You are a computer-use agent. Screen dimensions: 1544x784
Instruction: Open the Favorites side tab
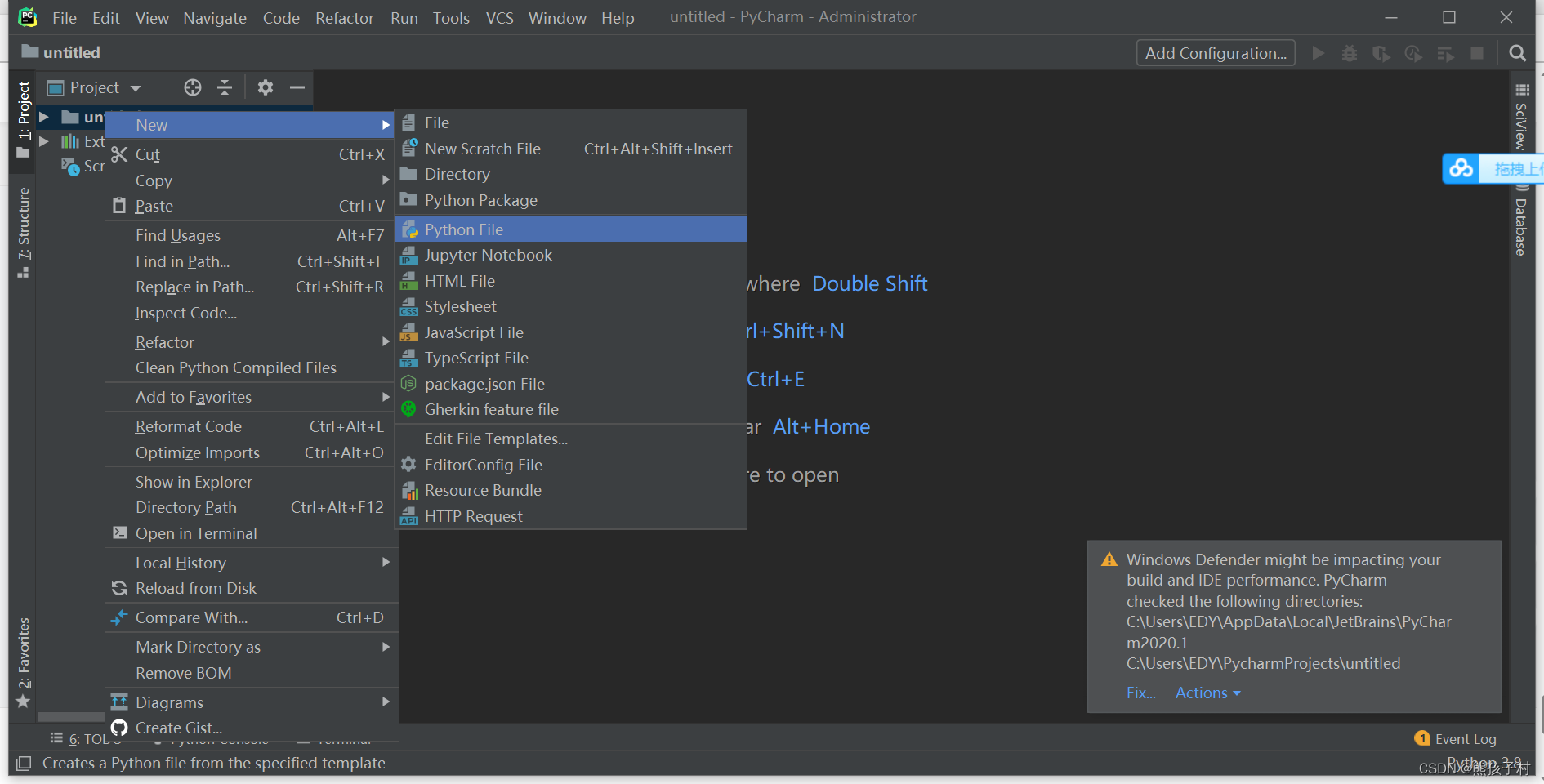point(24,662)
